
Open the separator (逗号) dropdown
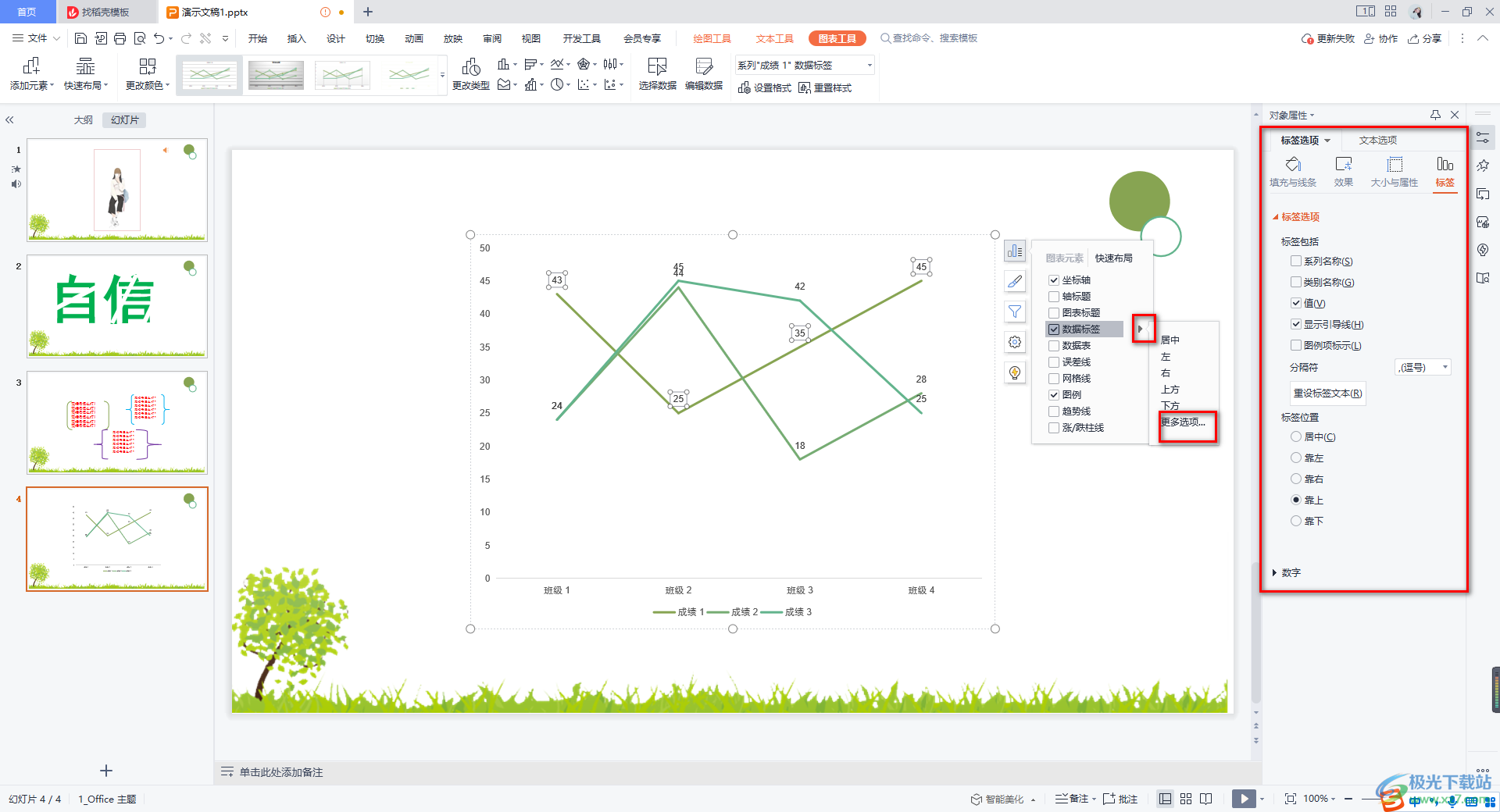1423,368
